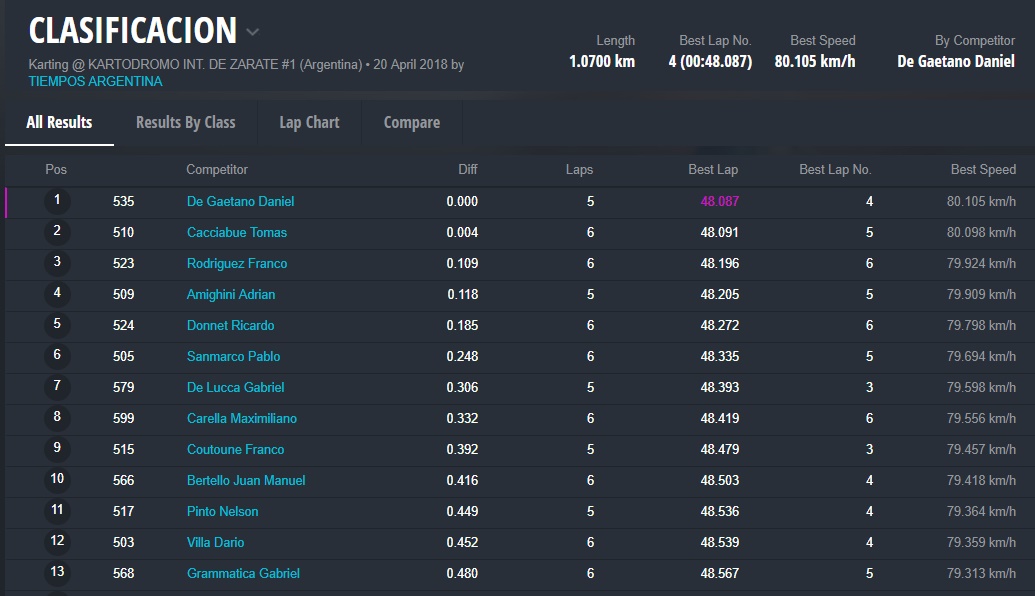Click the De Lucca Gabriel link
1035x596 pixels.
pos(235,387)
